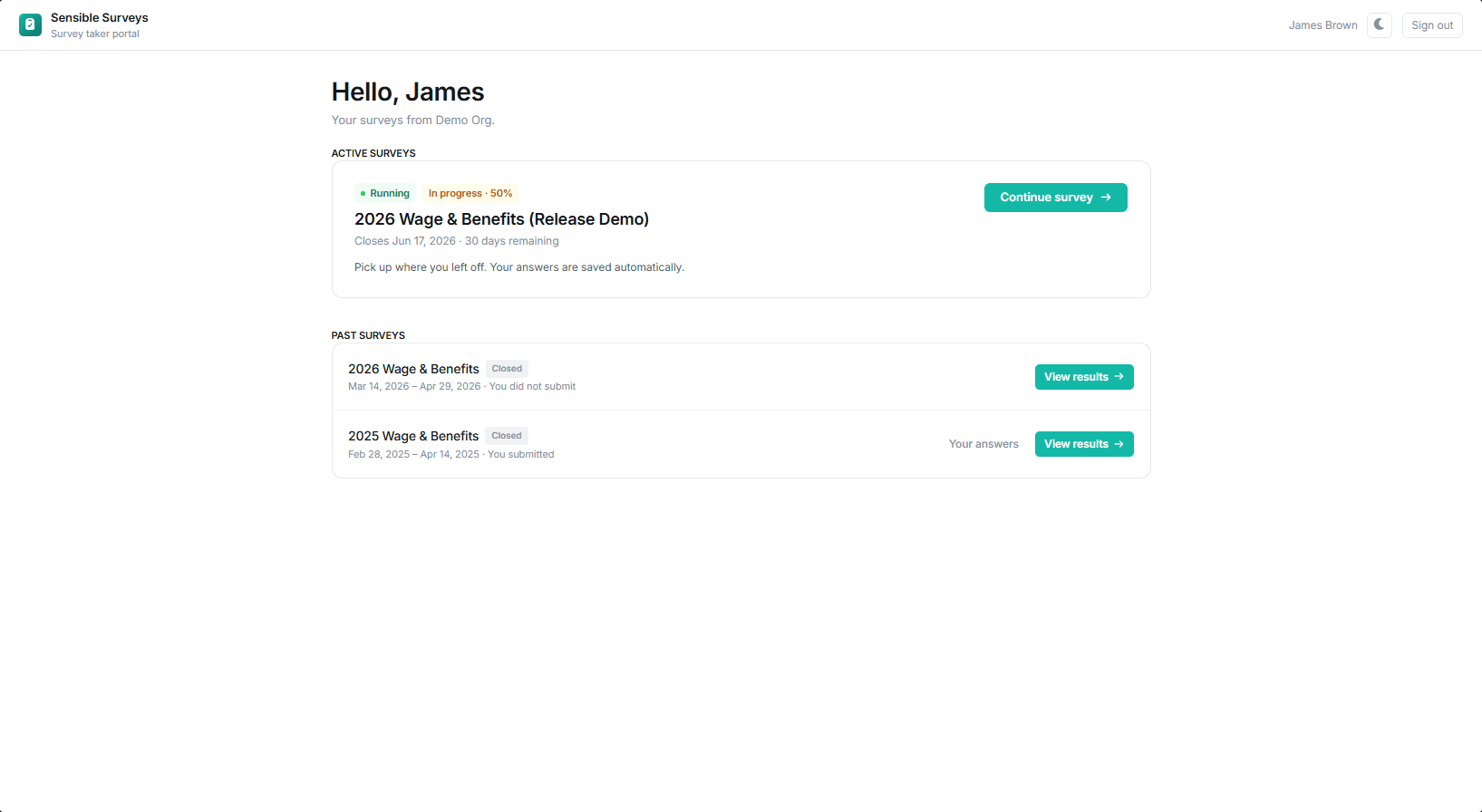Click the 'You submitted' date line
This screenshot has width=1482, height=812.
(451, 455)
